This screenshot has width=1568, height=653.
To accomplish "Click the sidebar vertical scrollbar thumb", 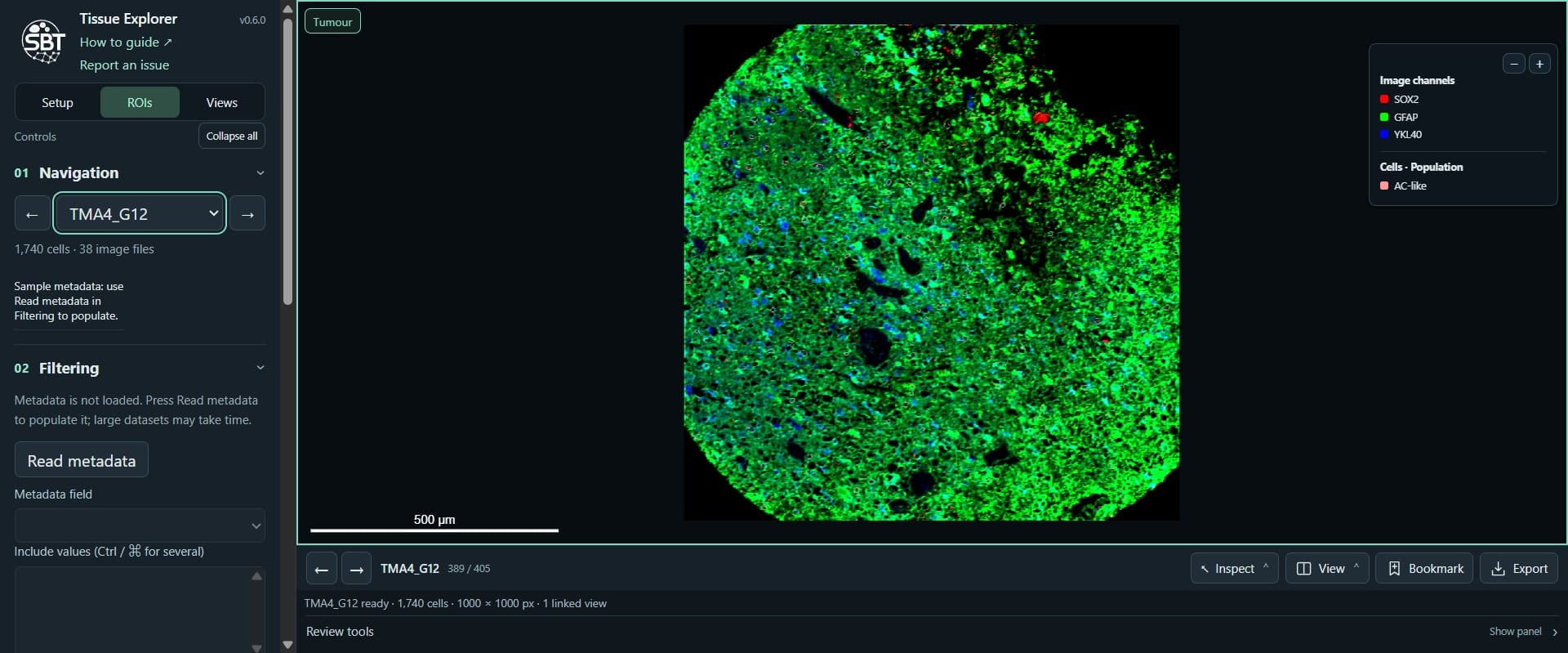I will (287, 162).
